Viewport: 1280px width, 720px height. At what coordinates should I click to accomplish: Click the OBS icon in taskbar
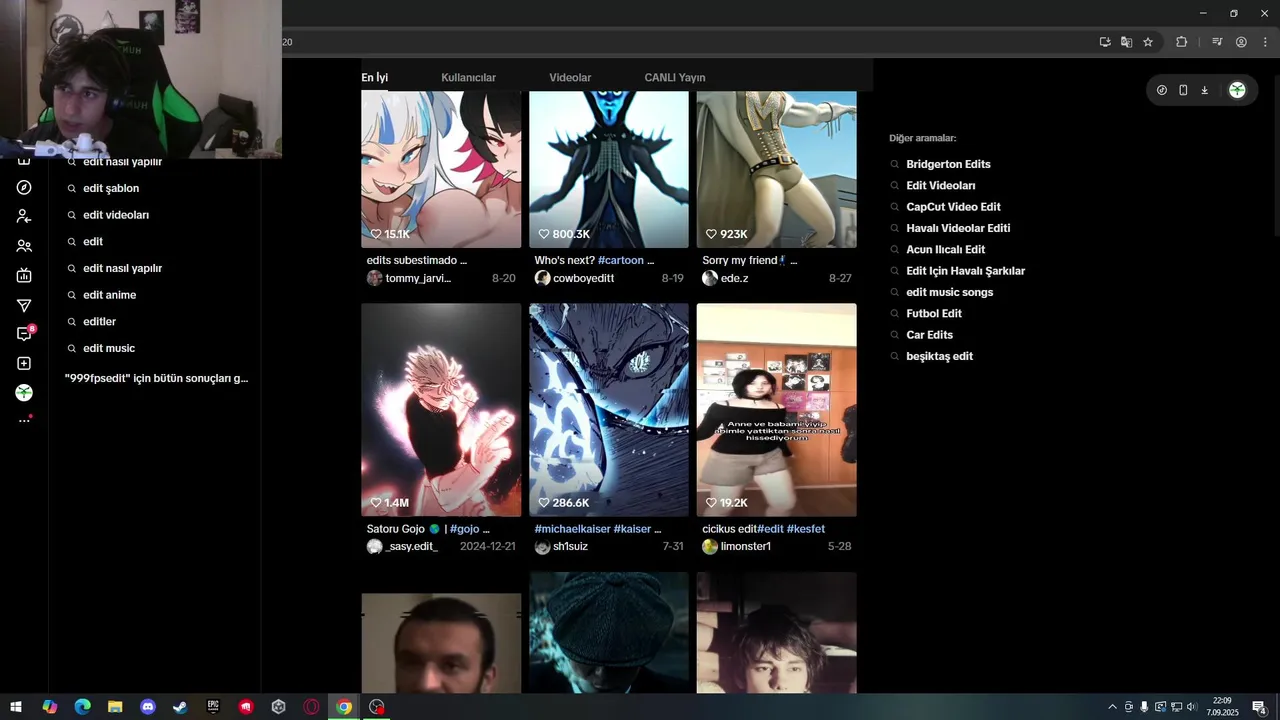coord(377,707)
